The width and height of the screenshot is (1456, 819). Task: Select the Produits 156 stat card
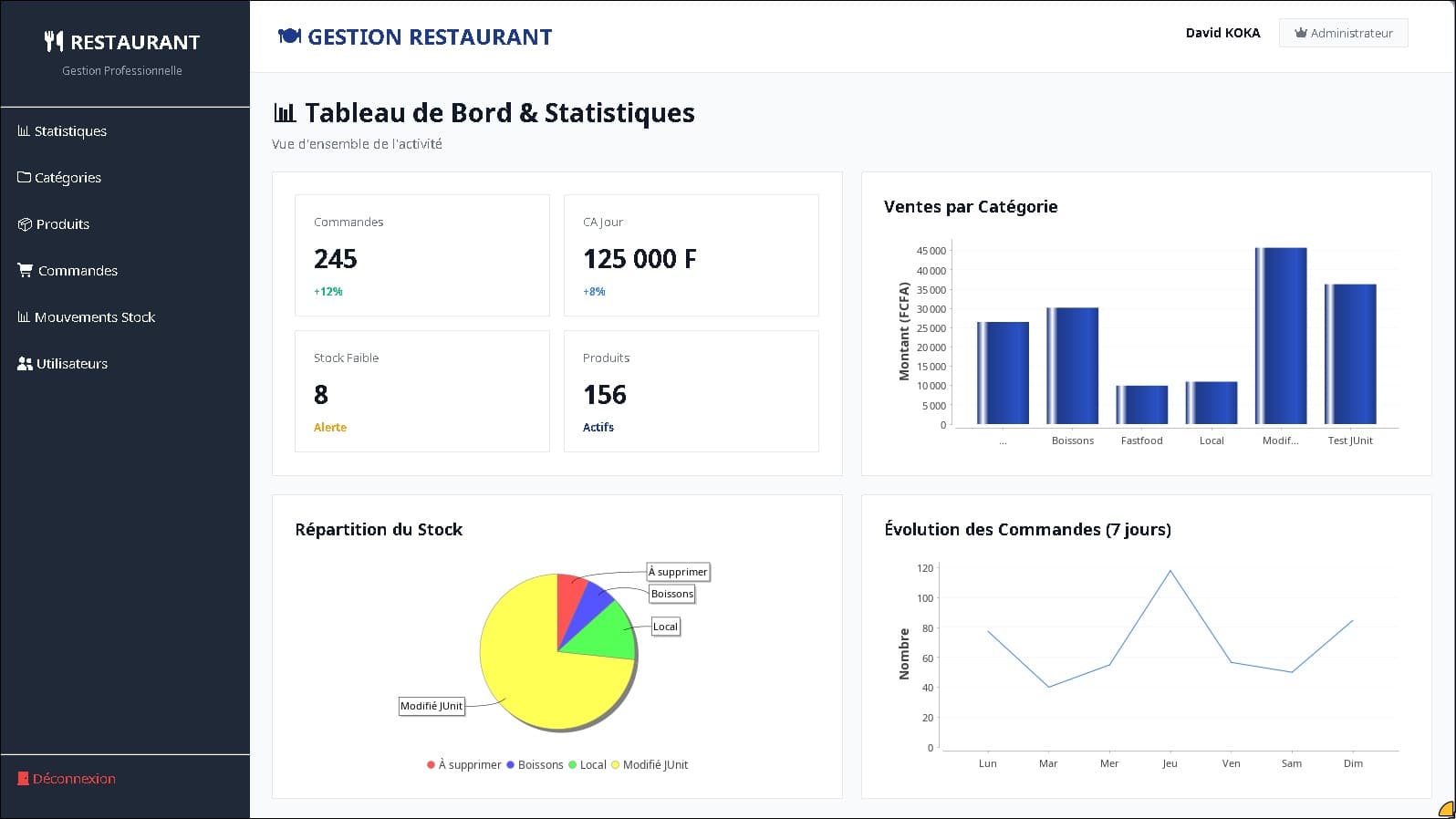coord(692,391)
